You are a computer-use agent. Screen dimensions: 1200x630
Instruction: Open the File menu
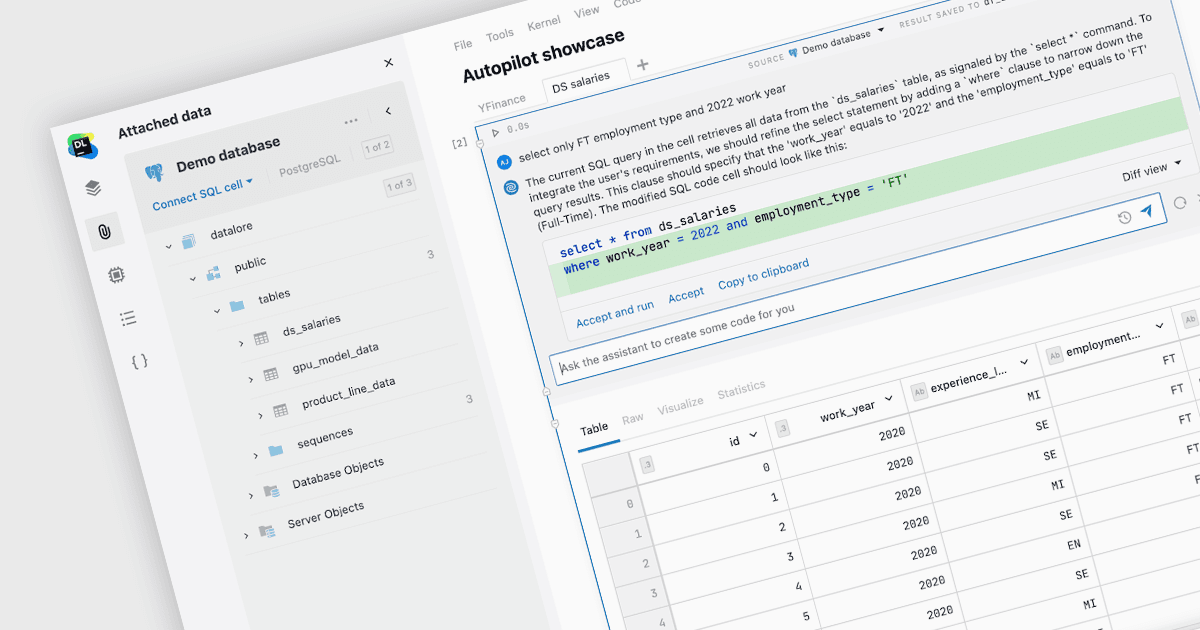[463, 45]
